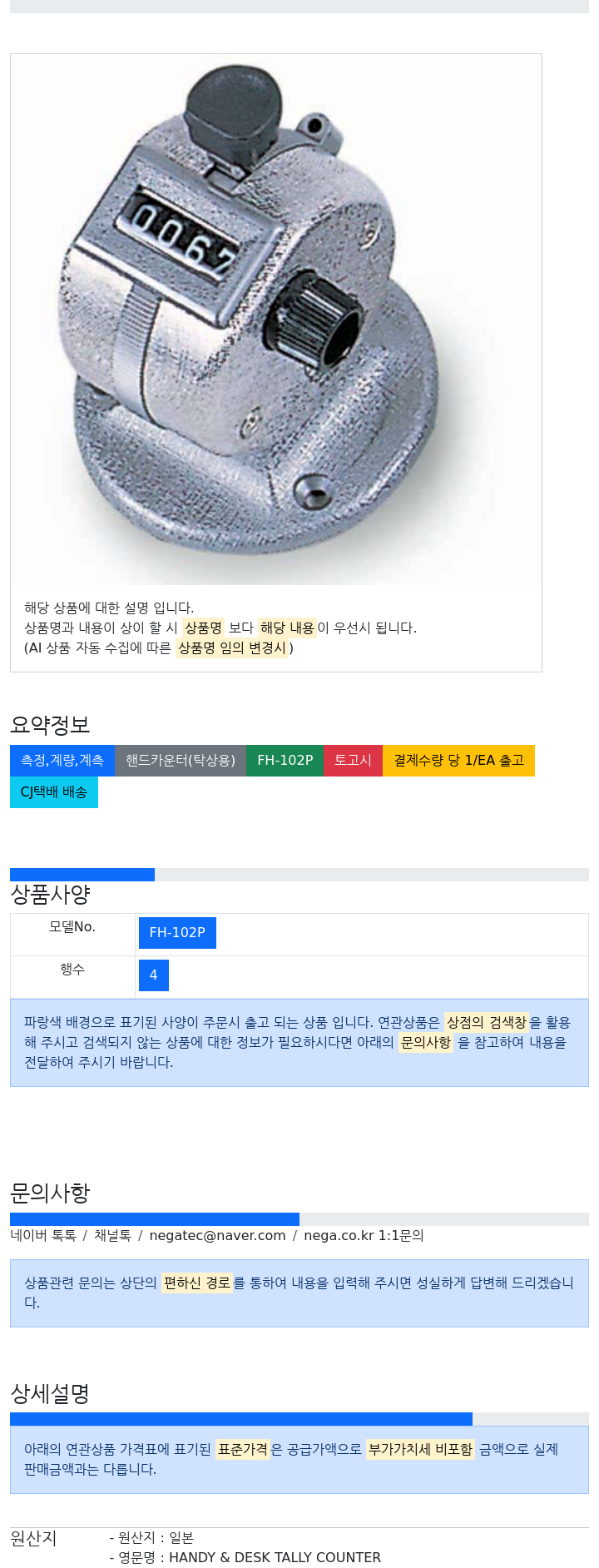Click the highlighted 편하신 경로 text
The width and height of the screenshot is (599, 1568).
point(197,1283)
